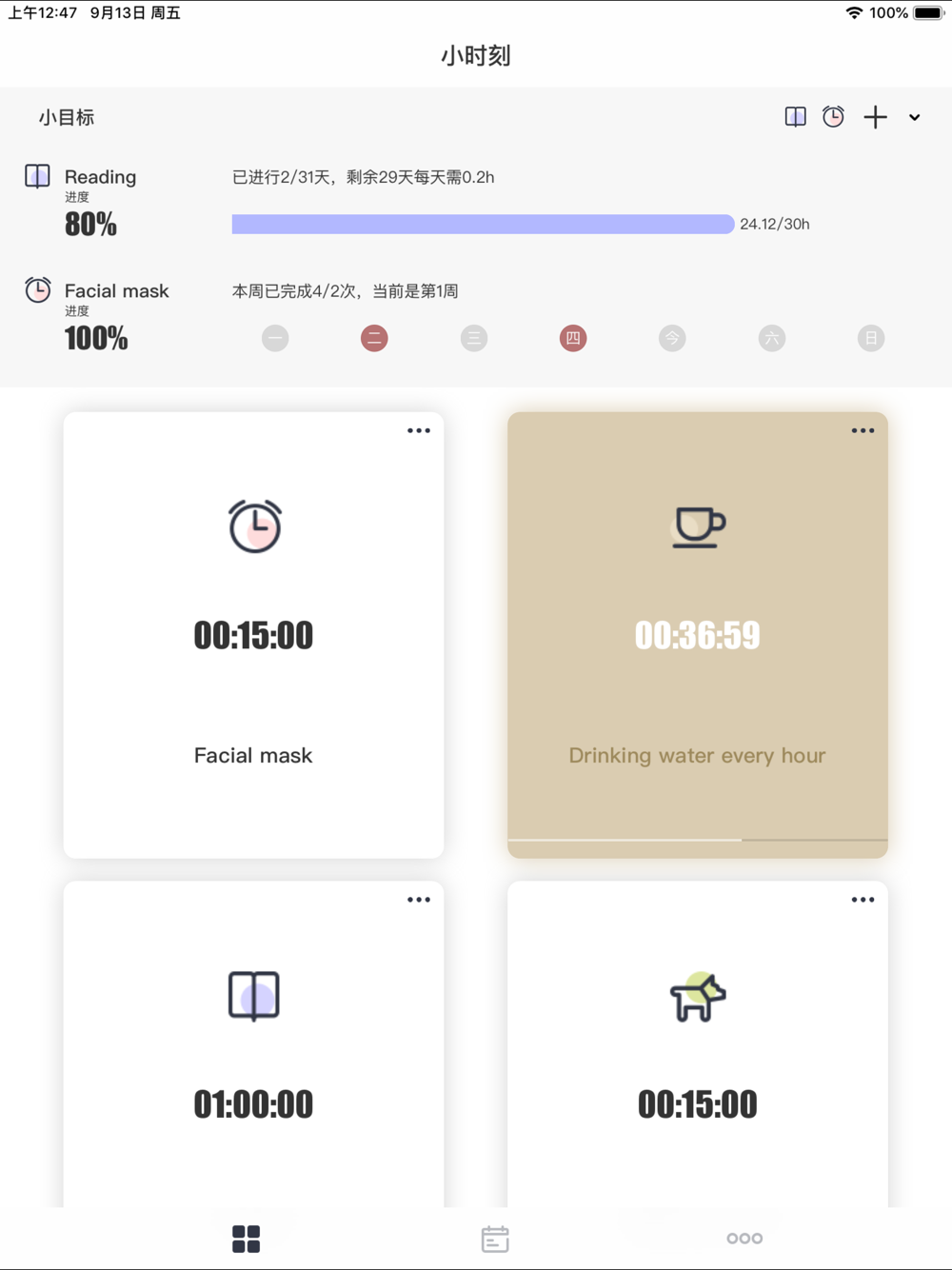Switch to the grid home tab
This screenshot has width=952, height=1270.
247,1239
